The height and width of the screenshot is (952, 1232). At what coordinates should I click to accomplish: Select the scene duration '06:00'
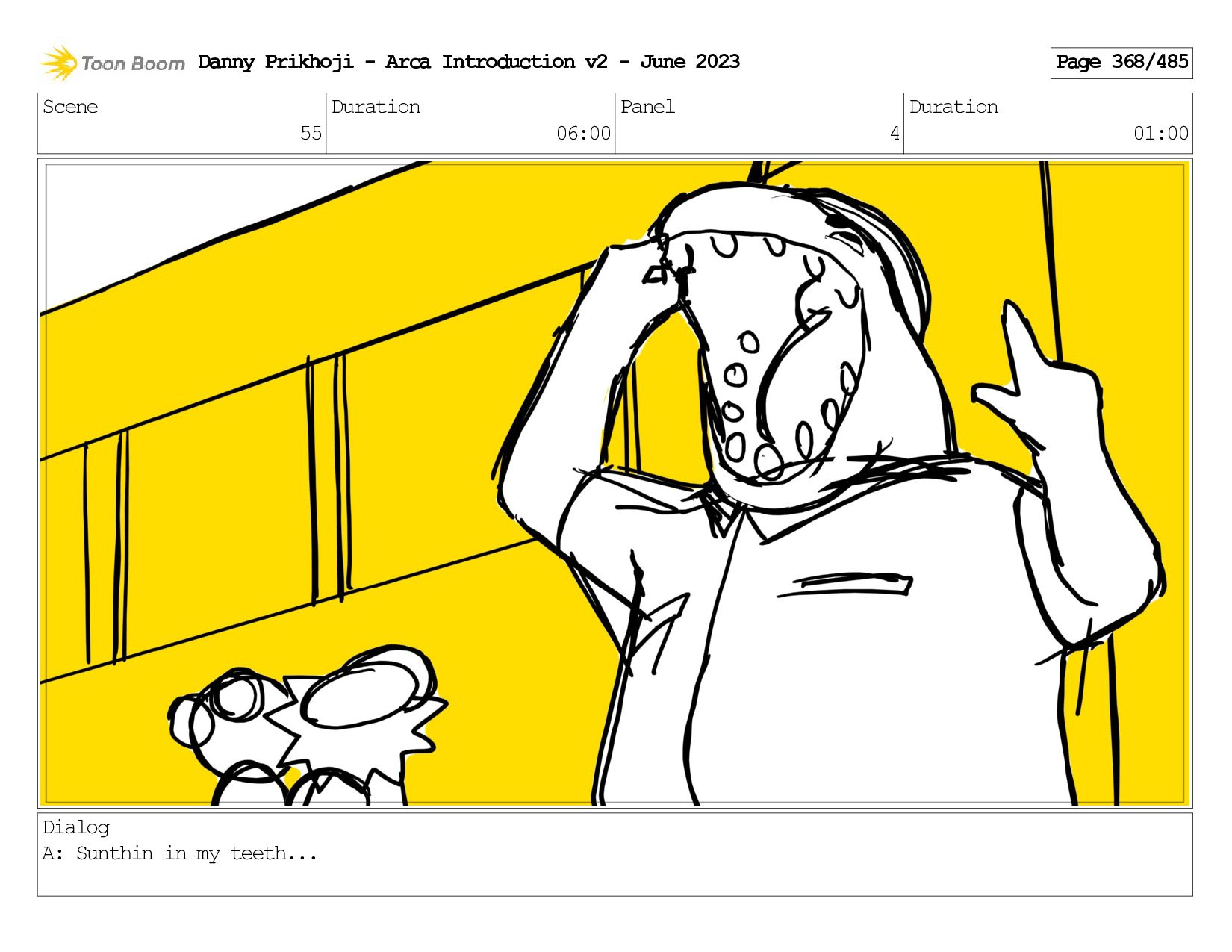tap(583, 134)
